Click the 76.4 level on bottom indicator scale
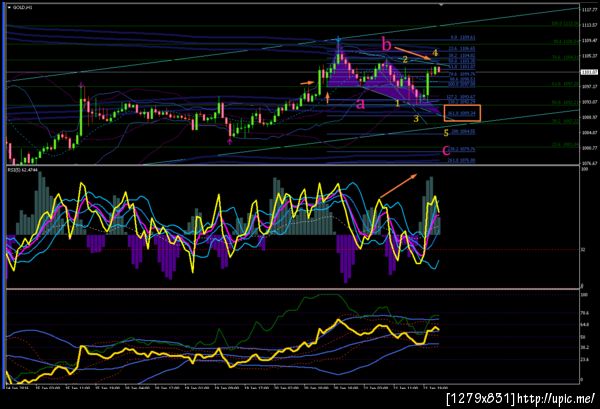600x409 pixels. coord(584,313)
